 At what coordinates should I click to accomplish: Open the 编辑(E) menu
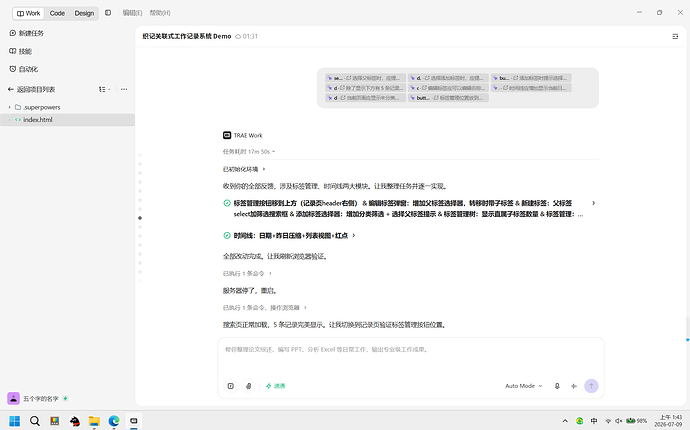point(132,13)
